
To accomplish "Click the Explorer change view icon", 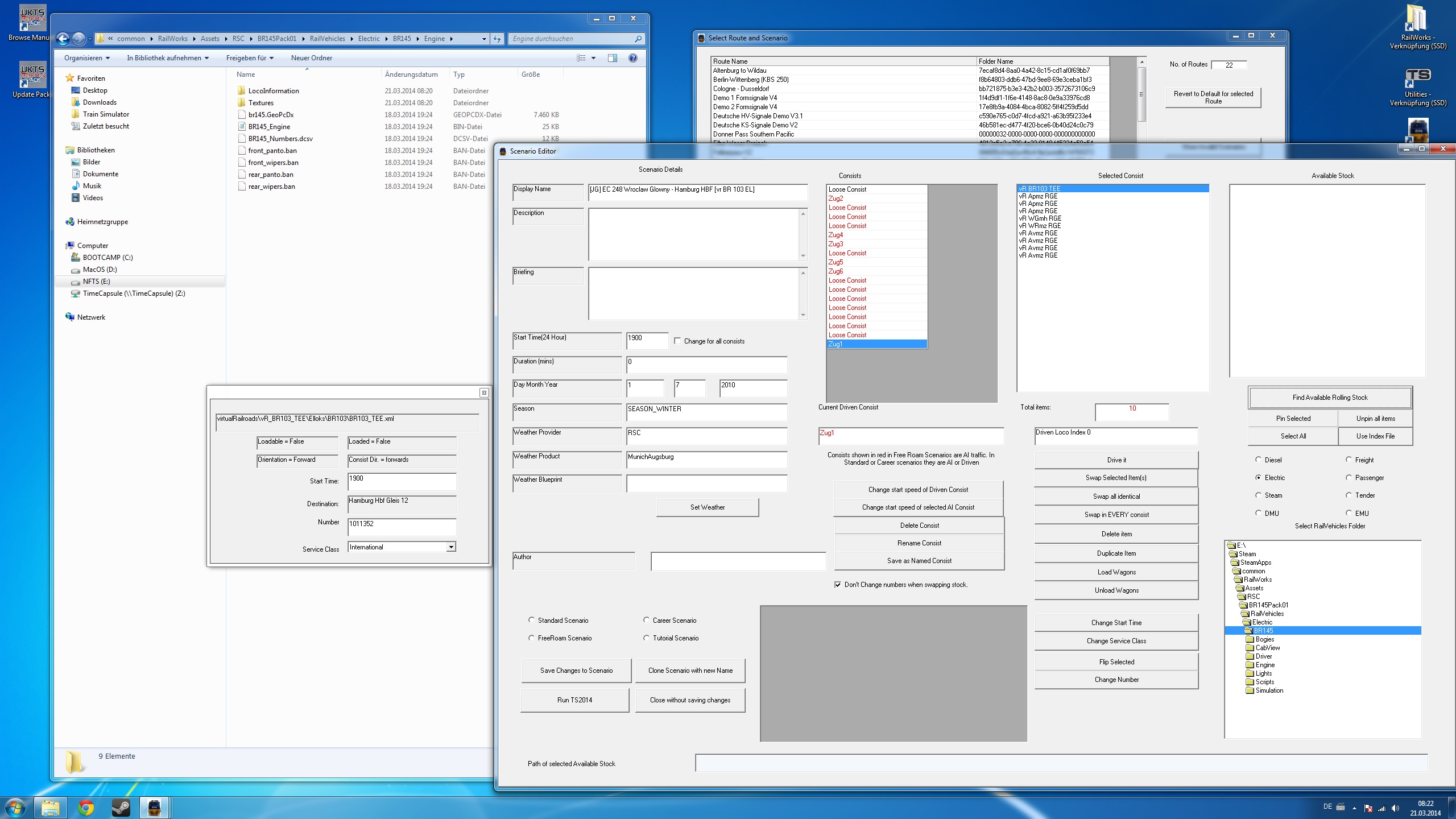I will click(x=581, y=58).
